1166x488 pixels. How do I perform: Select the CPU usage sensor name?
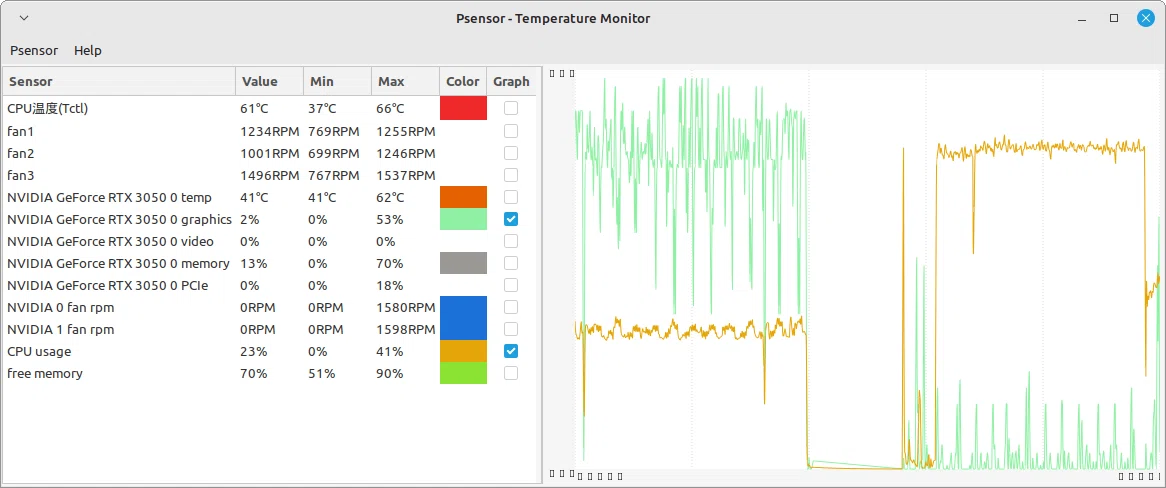39,352
